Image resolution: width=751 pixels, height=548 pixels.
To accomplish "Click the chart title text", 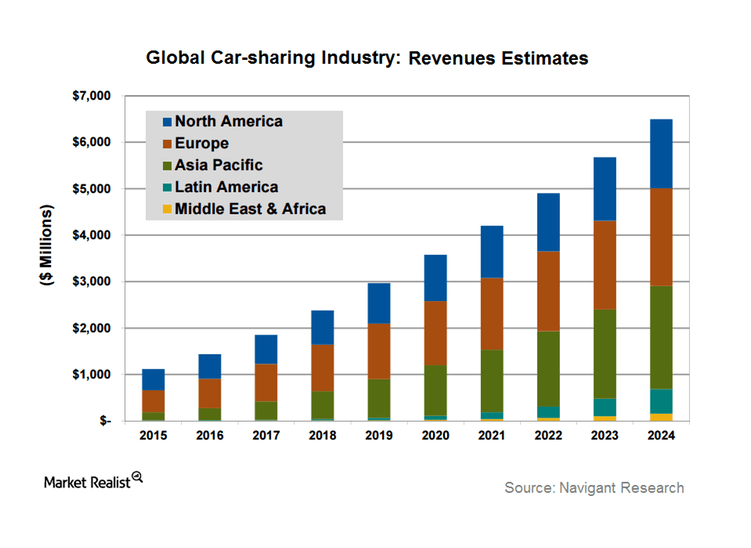I will pyautogui.click(x=367, y=58).
